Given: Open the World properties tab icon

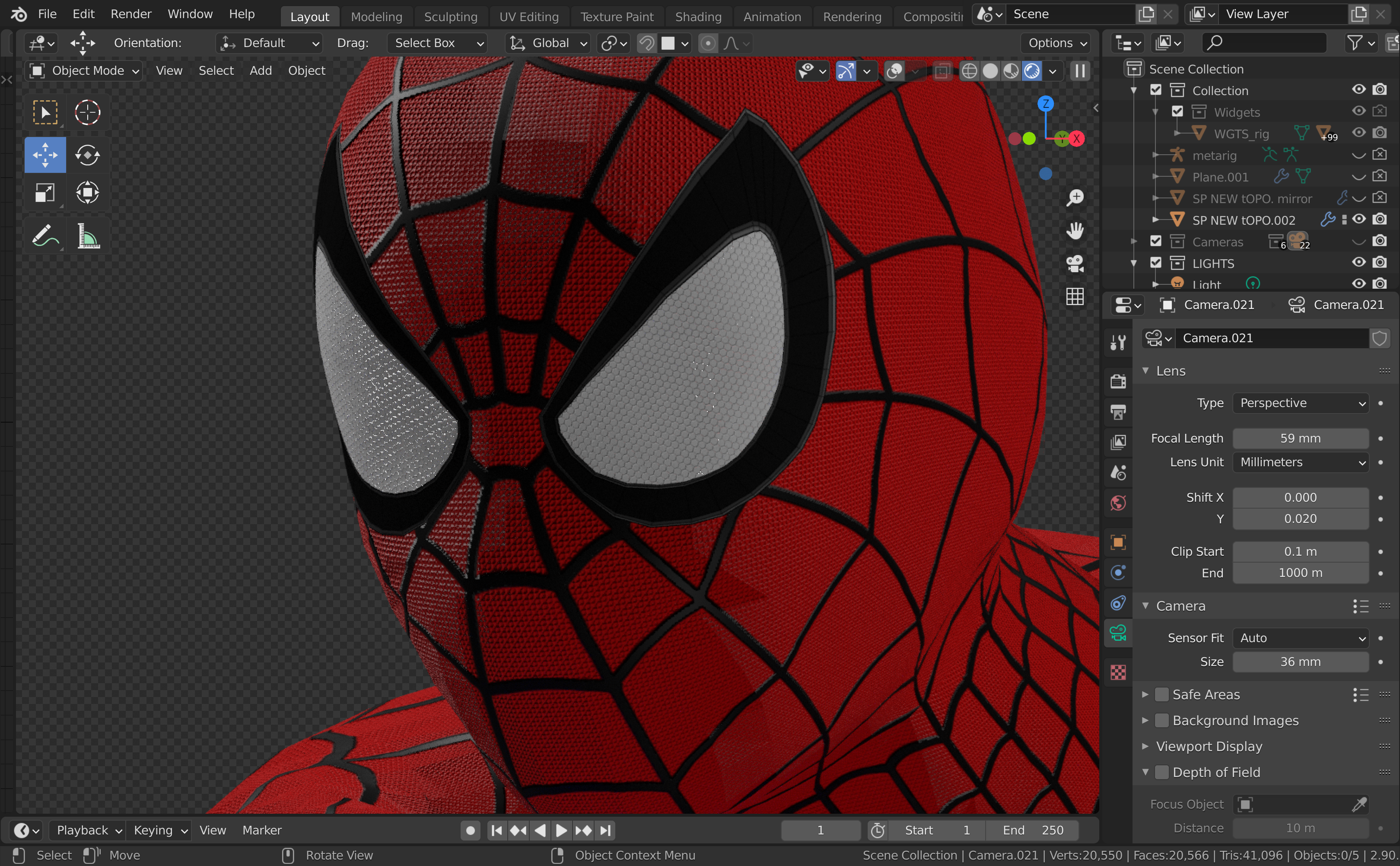Looking at the screenshot, I should [1118, 503].
